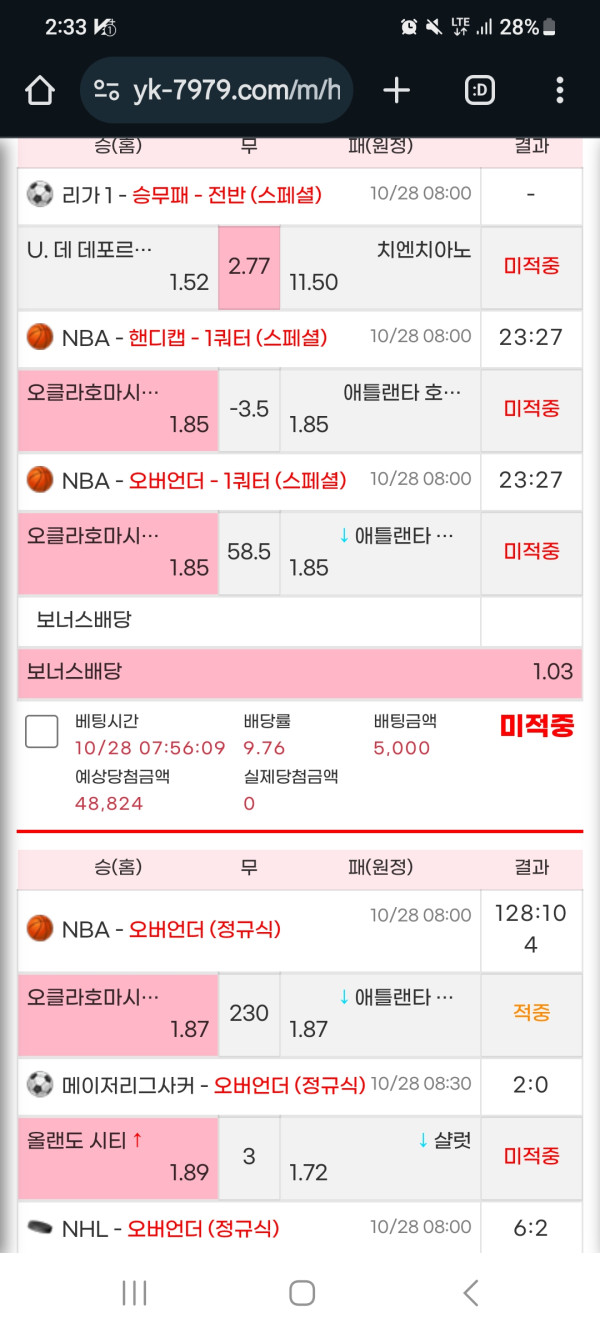The width and height of the screenshot is (600, 1333).
Task: Select 치엔치아노 away odds 11.50
Action: 380,266
